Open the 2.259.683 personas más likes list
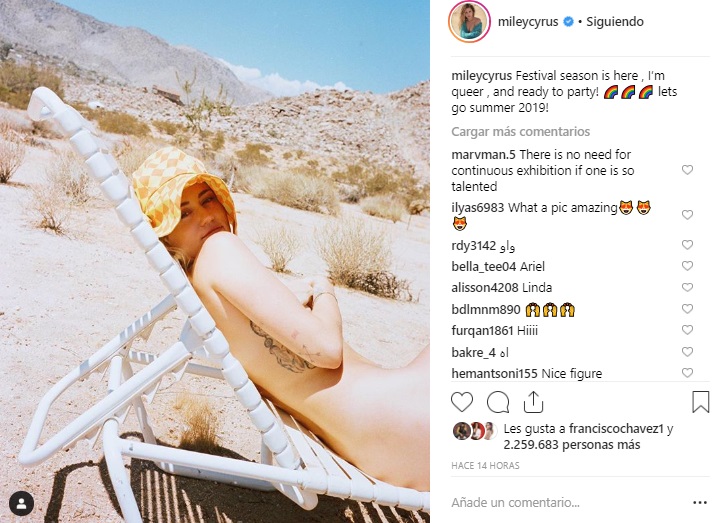This screenshot has height=523, width=713. 572,445
